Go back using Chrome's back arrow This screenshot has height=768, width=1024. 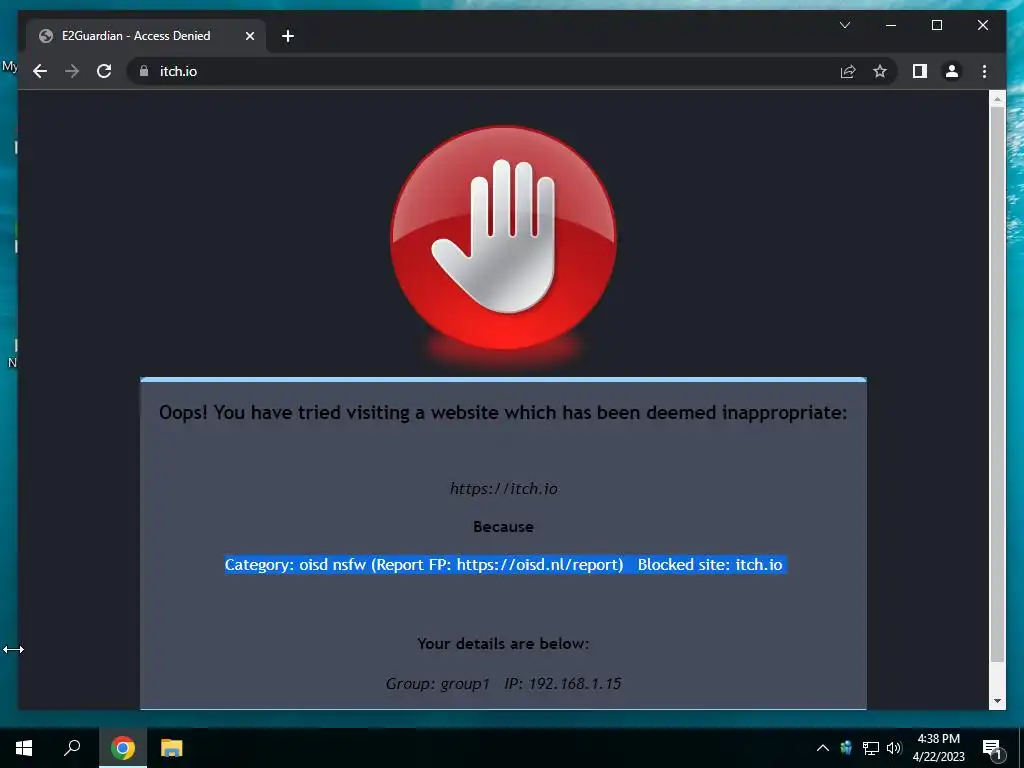pyautogui.click(x=40, y=71)
